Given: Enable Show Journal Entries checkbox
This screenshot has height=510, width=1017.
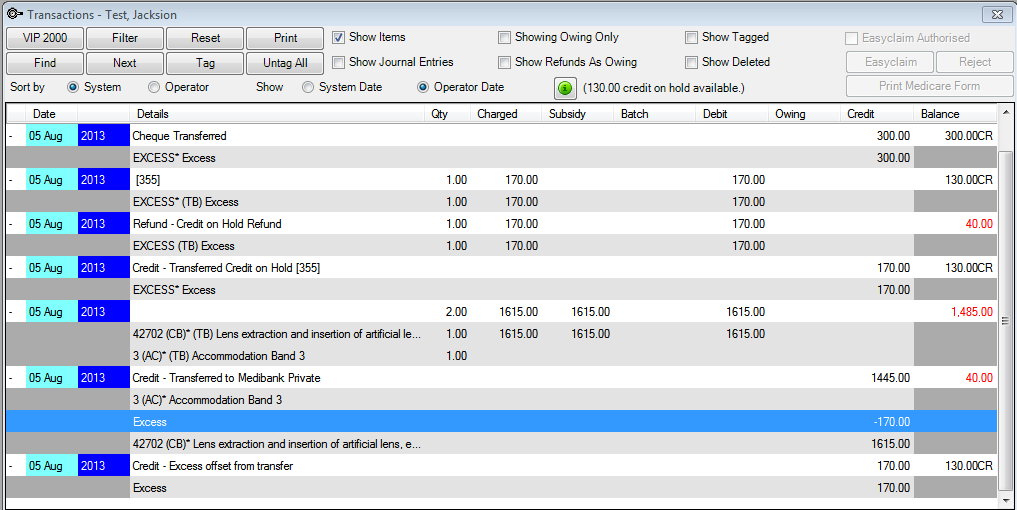Looking at the screenshot, I should coord(338,62).
